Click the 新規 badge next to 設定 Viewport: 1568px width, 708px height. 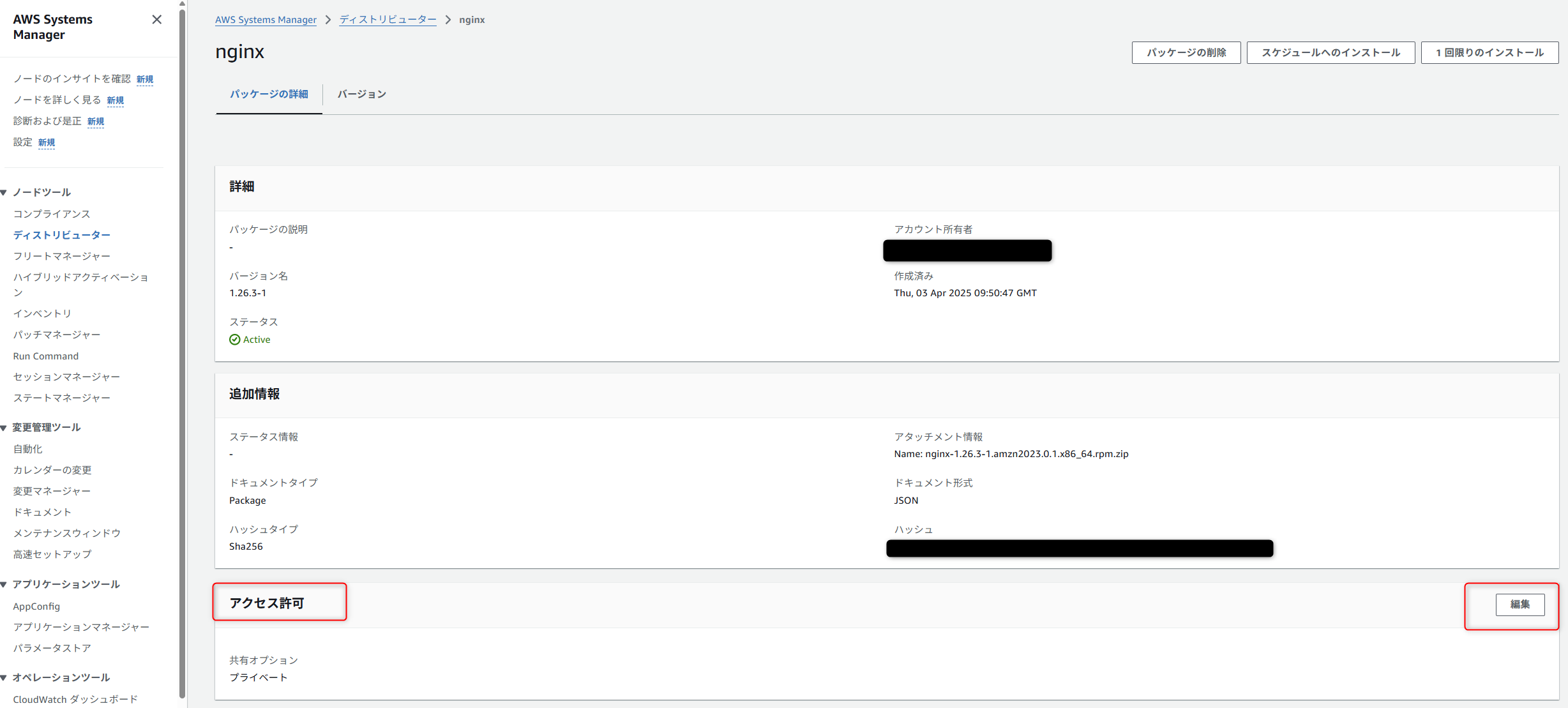[x=47, y=142]
